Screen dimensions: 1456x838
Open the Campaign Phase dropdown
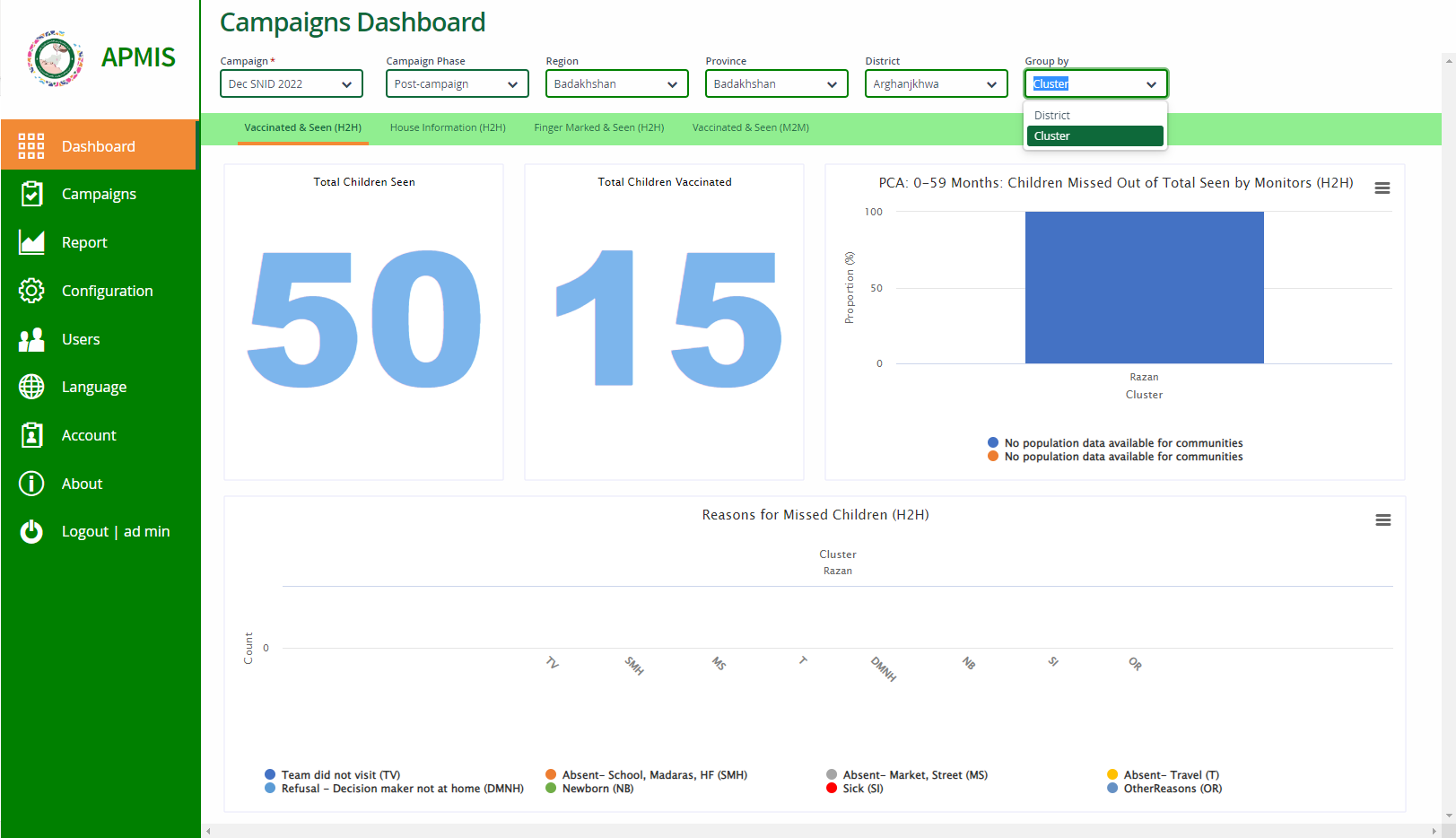click(457, 83)
